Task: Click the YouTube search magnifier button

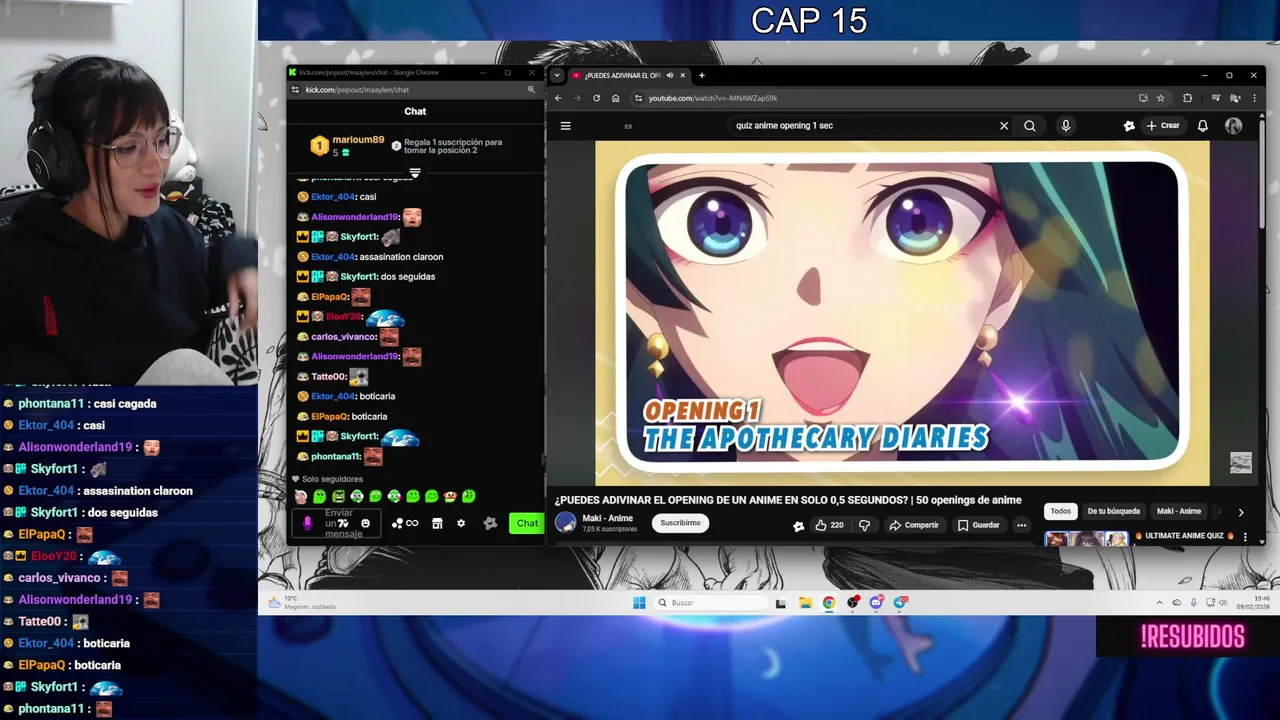Action: pyautogui.click(x=1030, y=126)
